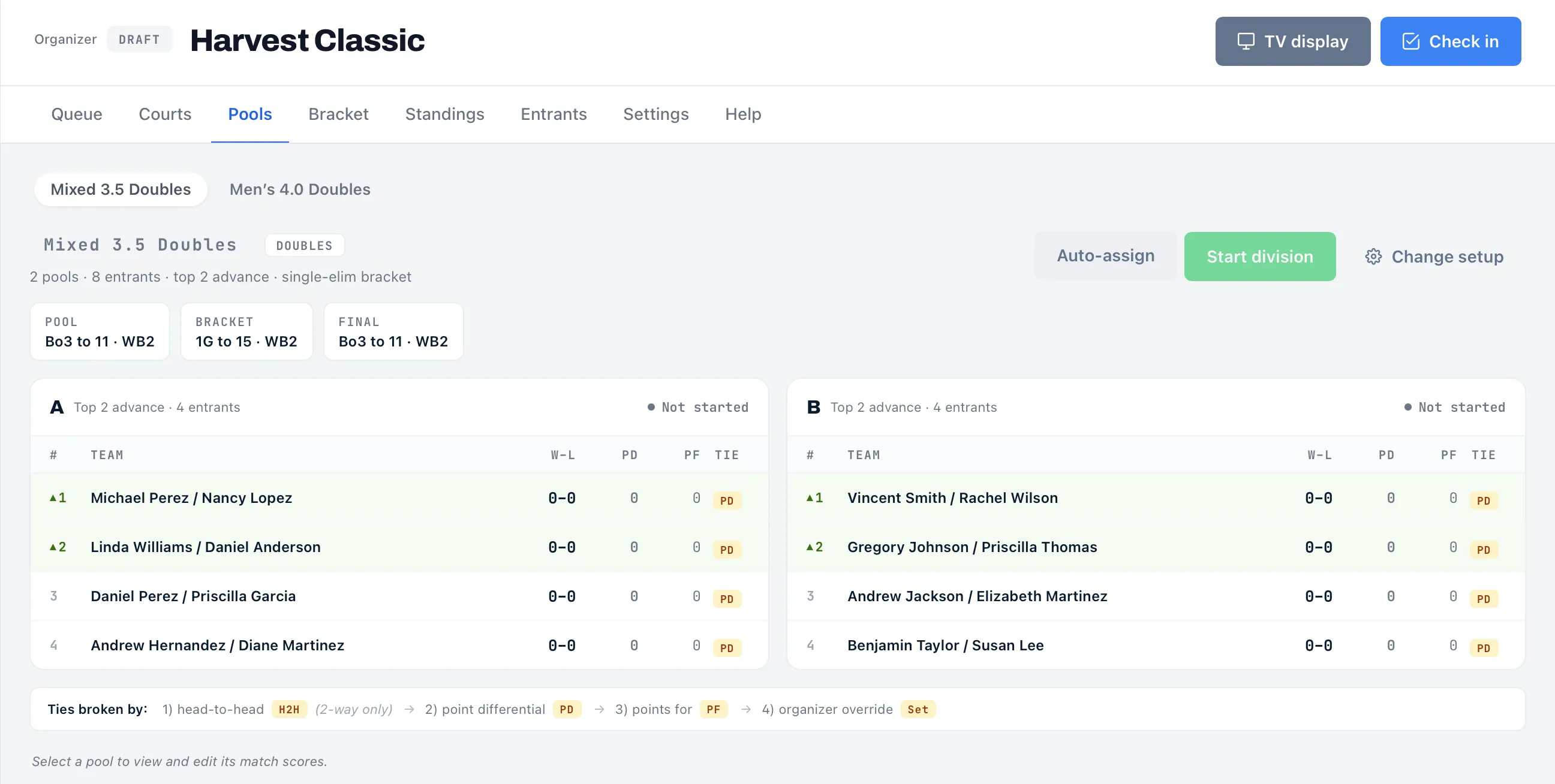Open the Bracket tab
Screen dimensions: 1555x784
click(338, 114)
